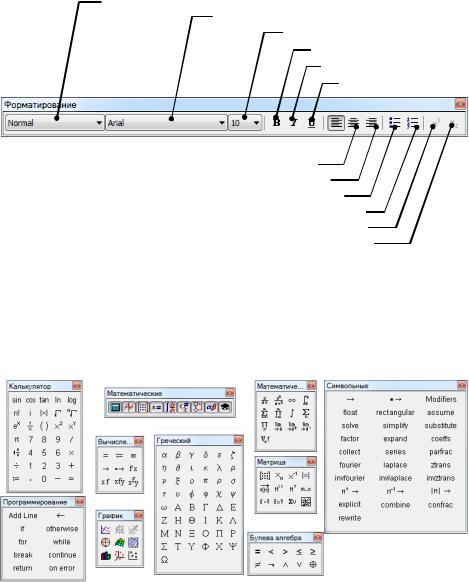Toggle Bold formatting

[276, 122]
